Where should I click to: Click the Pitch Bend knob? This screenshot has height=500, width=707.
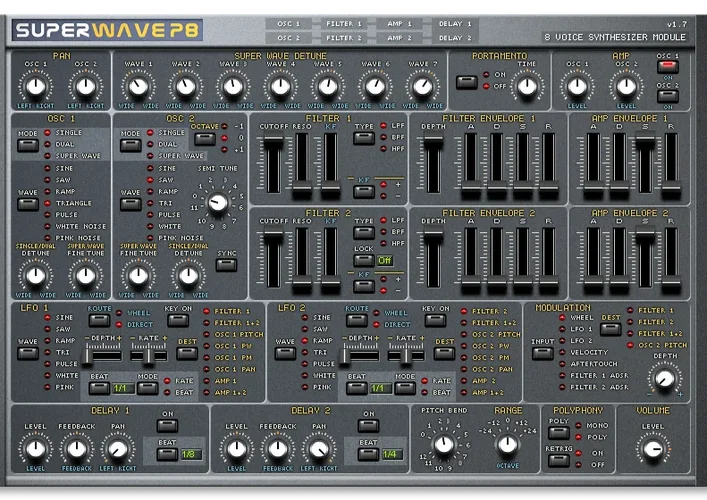(444, 444)
